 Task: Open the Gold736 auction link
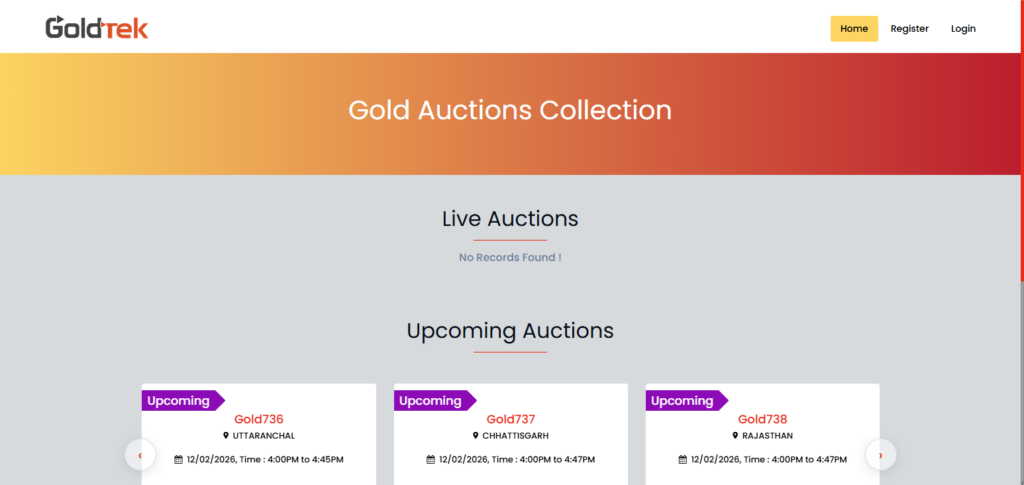(259, 419)
